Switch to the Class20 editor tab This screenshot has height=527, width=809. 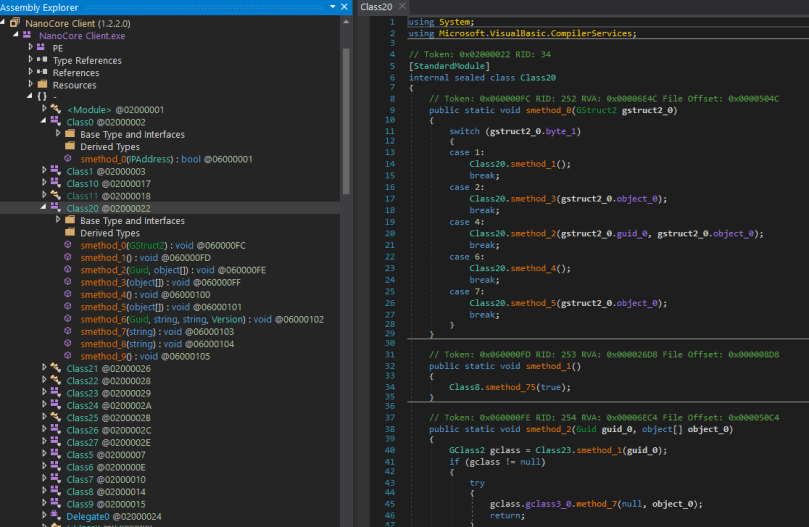376,7
